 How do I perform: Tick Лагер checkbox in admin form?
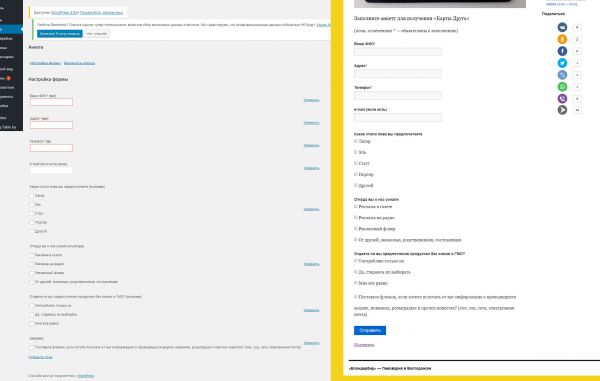pyautogui.click(x=32, y=195)
